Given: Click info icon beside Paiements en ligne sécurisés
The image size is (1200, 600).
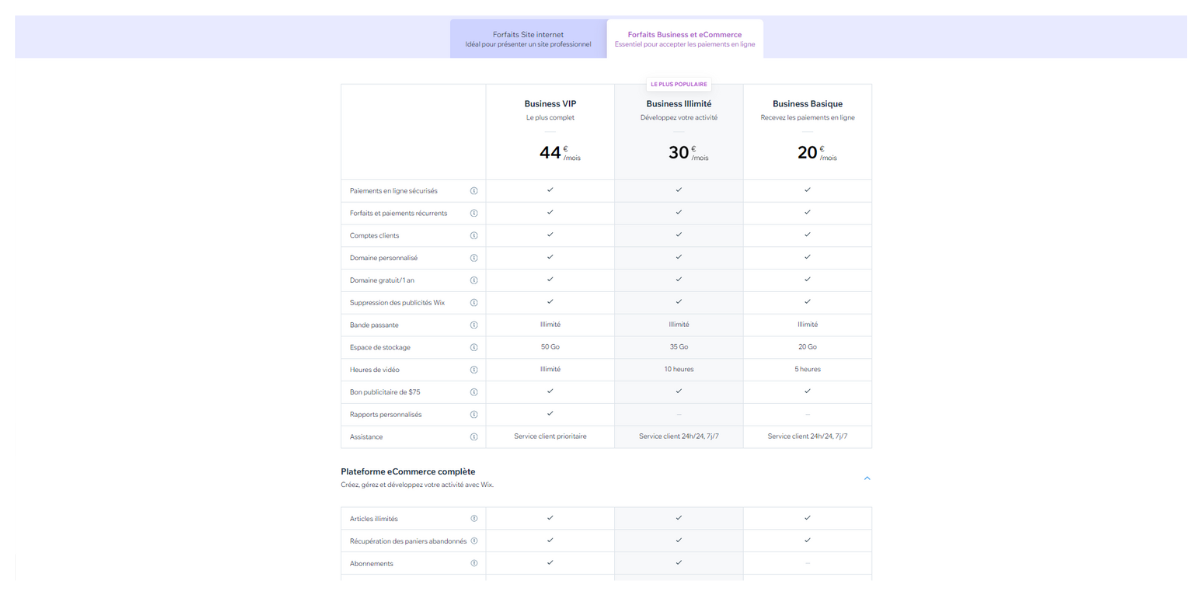Looking at the screenshot, I should click(x=474, y=190).
